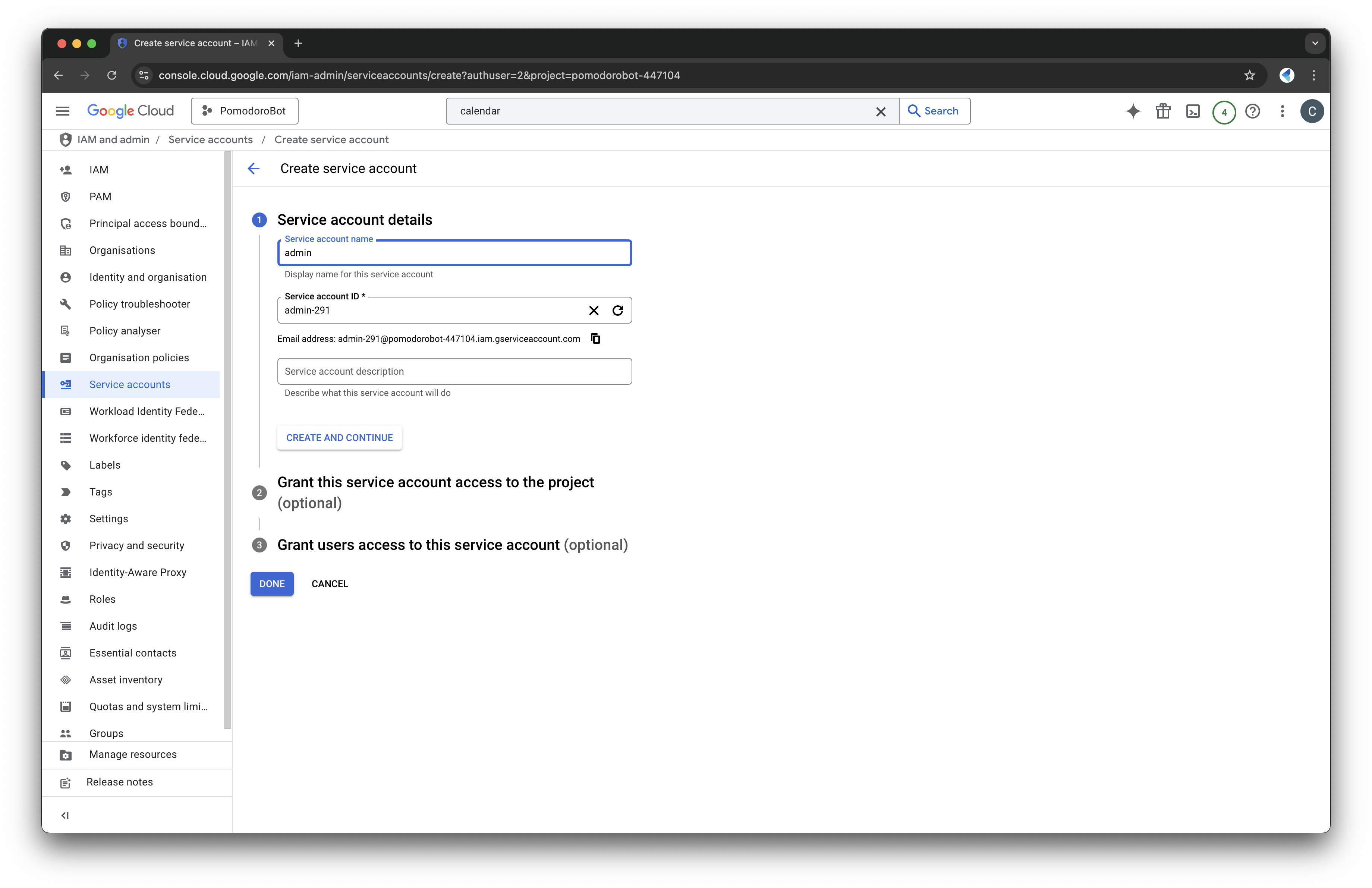The width and height of the screenshot is (1372, 888).
Task: Open the PomodoroBot project picker
Action: pos(245,111)
